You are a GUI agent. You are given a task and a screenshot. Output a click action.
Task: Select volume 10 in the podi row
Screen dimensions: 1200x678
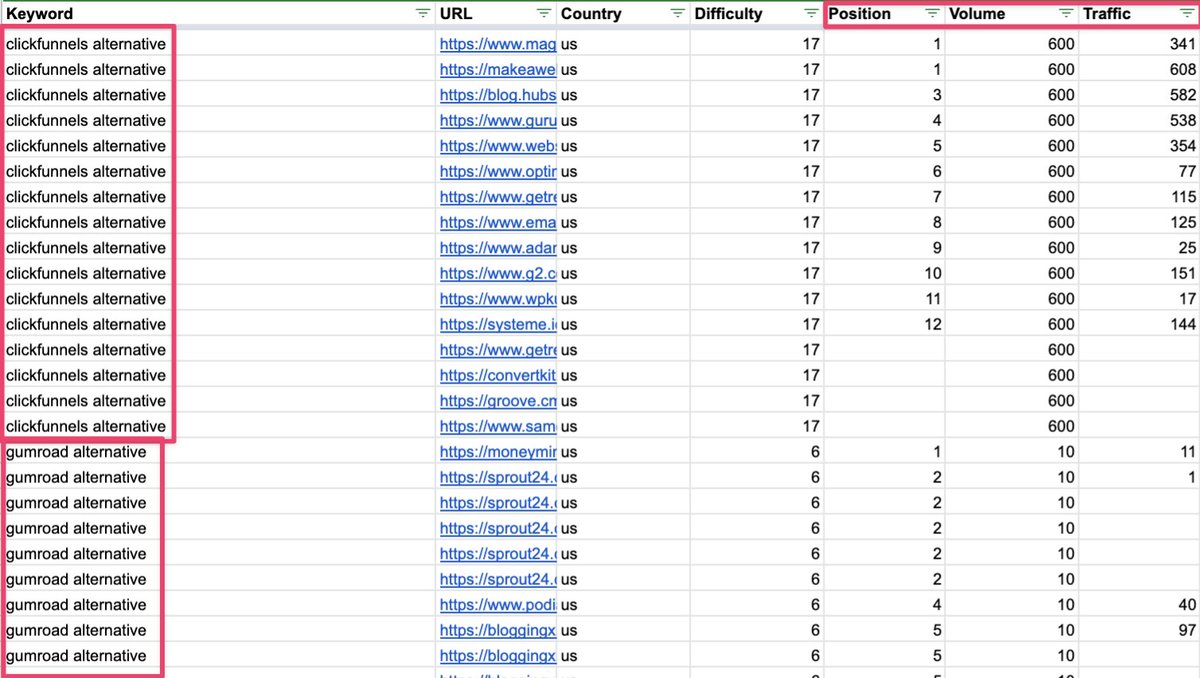click(x=1067, y=605)
